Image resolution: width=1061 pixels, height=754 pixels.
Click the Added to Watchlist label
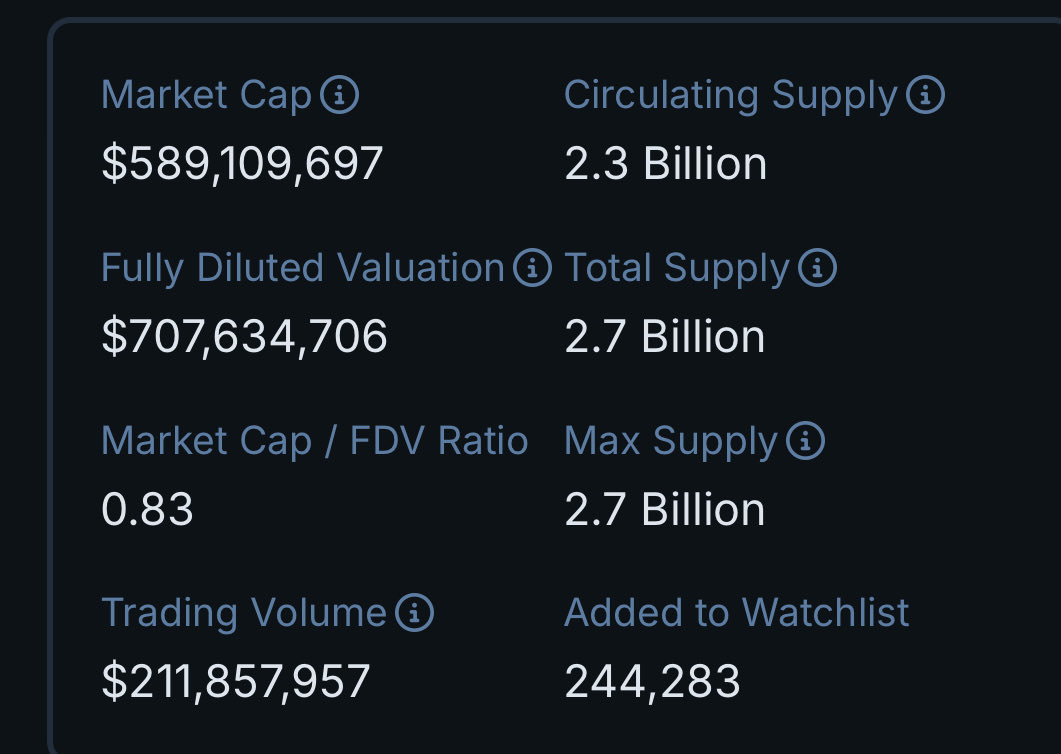pos(737,613)
